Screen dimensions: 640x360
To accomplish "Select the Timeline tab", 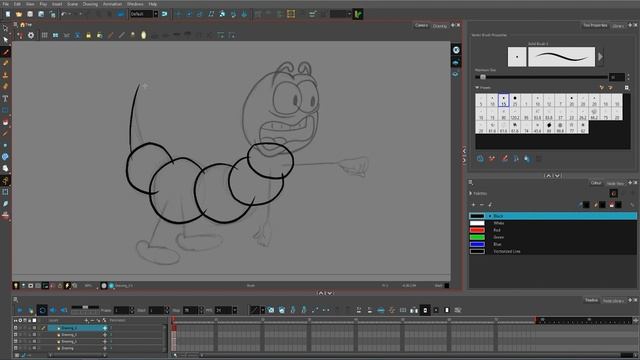I will click(591, 300).
